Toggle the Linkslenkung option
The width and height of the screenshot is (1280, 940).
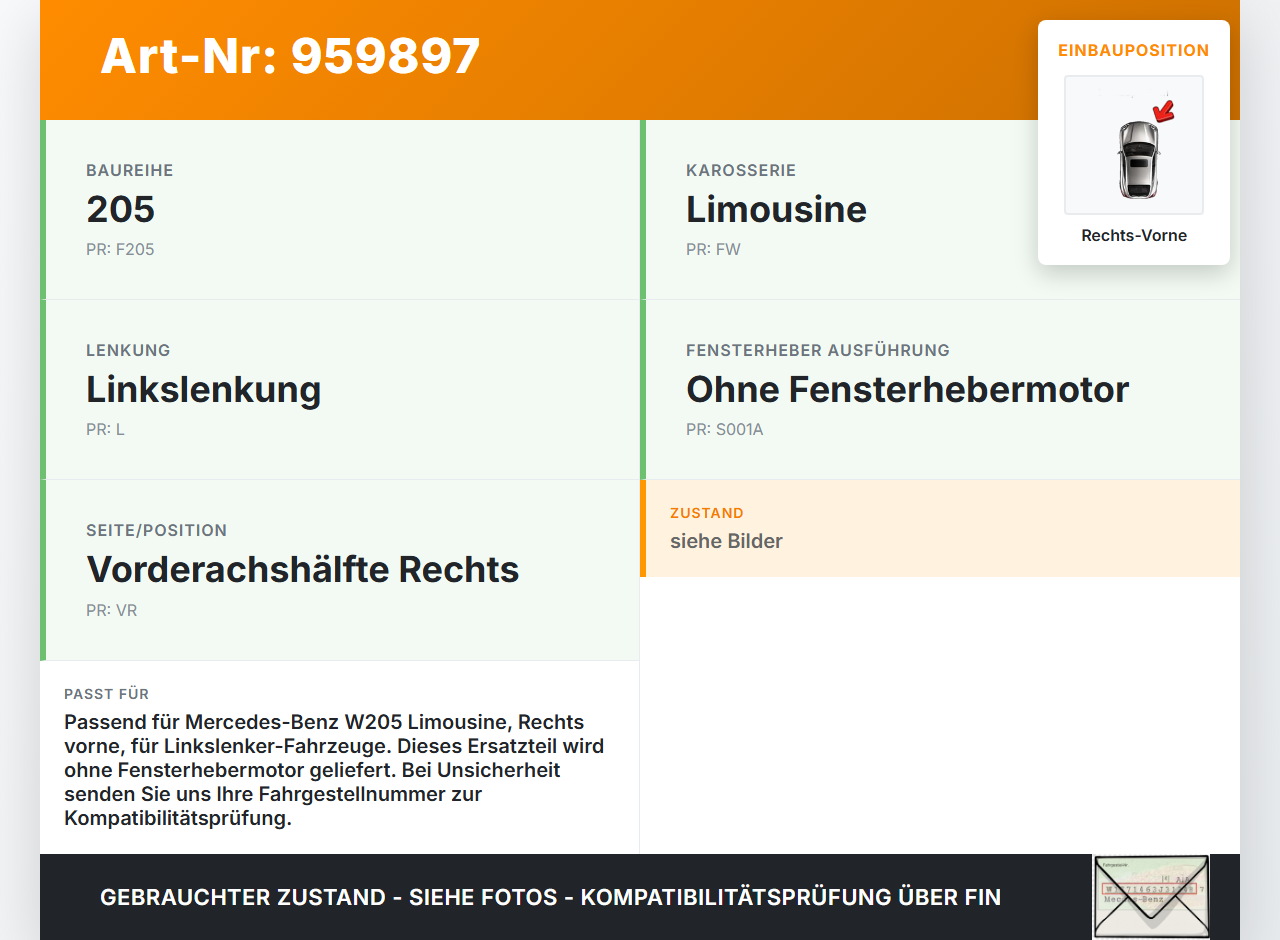point(203,389)
